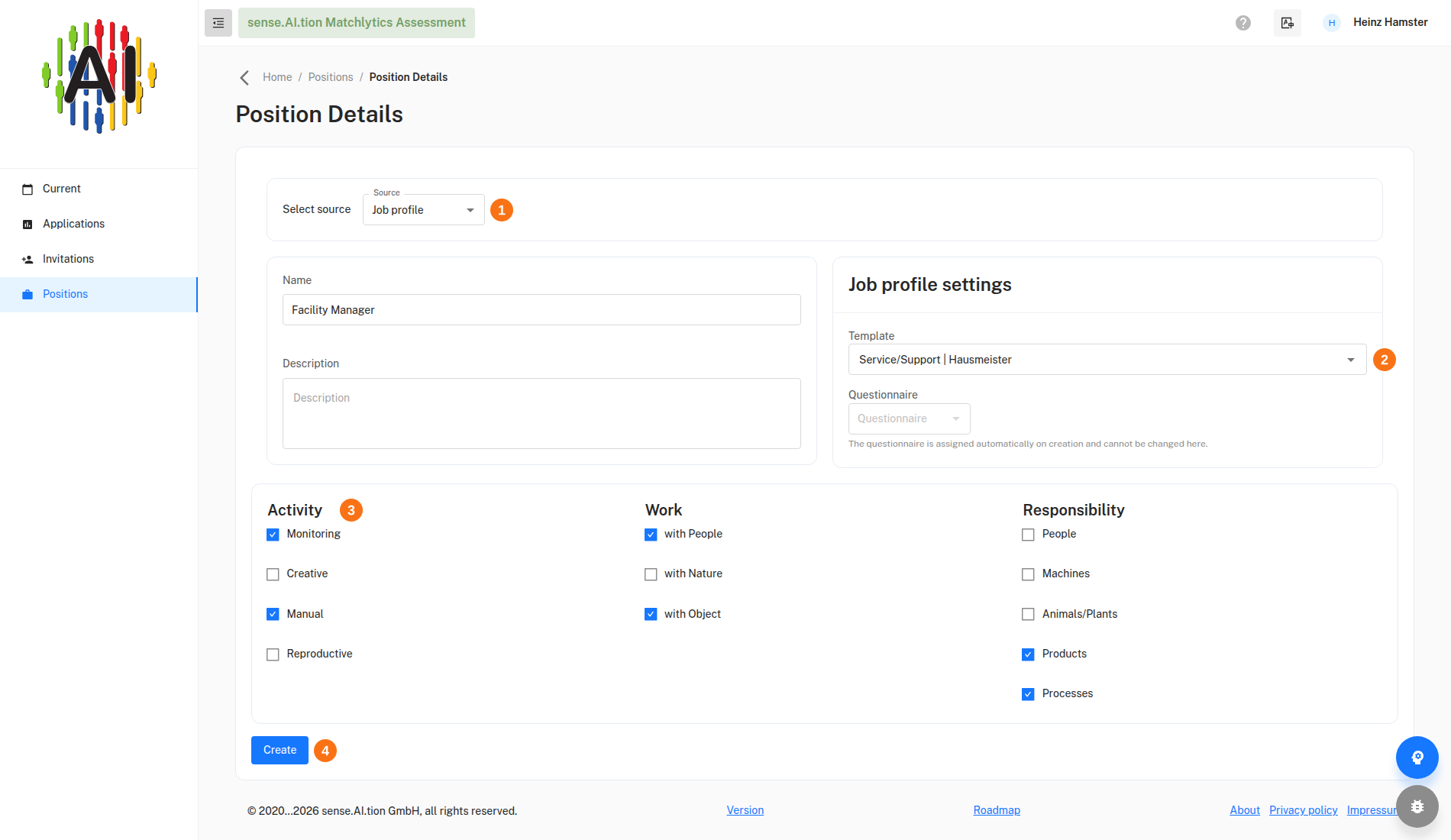Image resolution: width=1451 pixels, height=840 pixels.
Task: Click the Applications sidebar icon
Action: coord(27,225)
